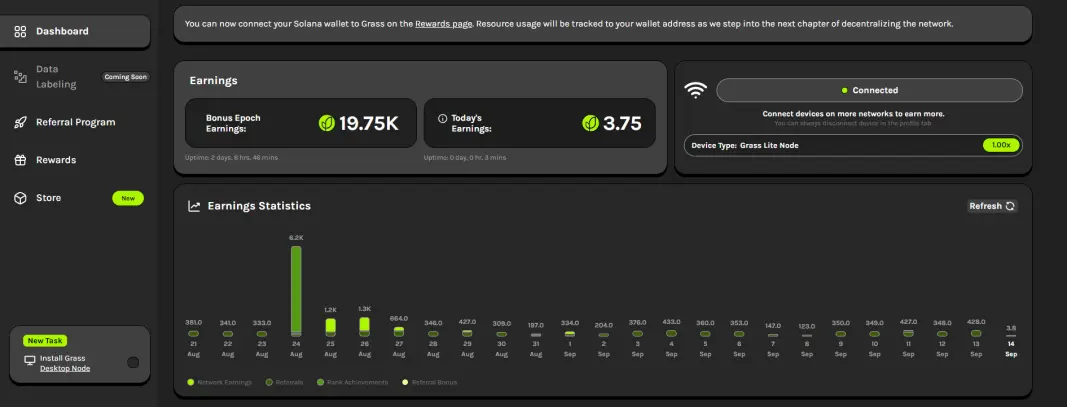Click the New Task badge
This screenshot has width=1067, height=407.
[x=45, y=341]
